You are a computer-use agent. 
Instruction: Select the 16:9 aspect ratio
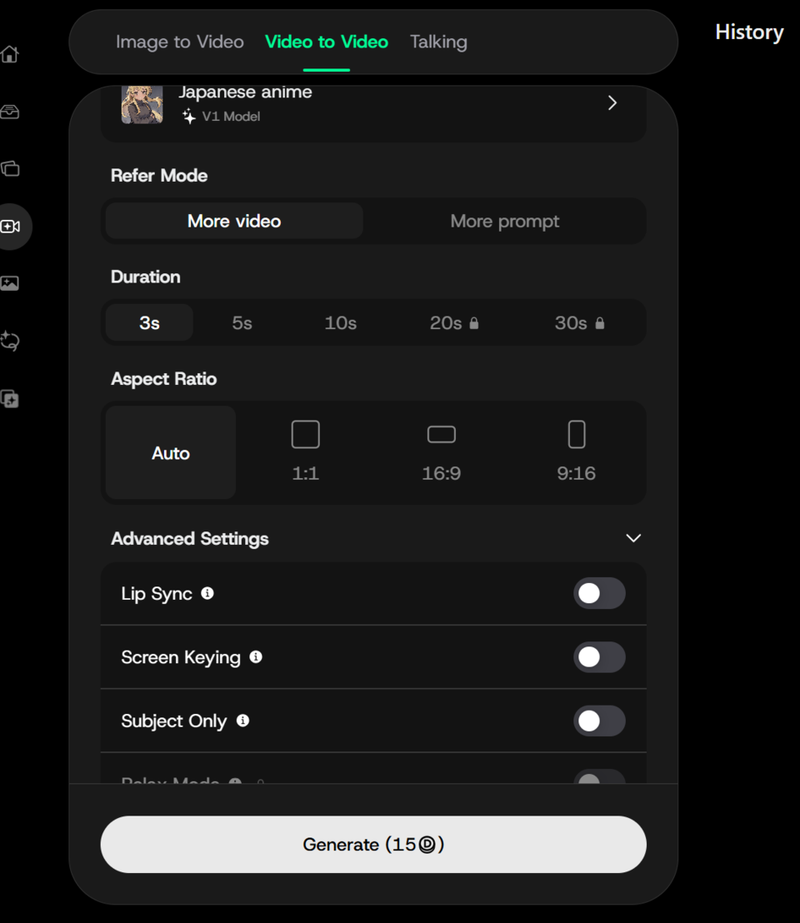pos(442,452)
